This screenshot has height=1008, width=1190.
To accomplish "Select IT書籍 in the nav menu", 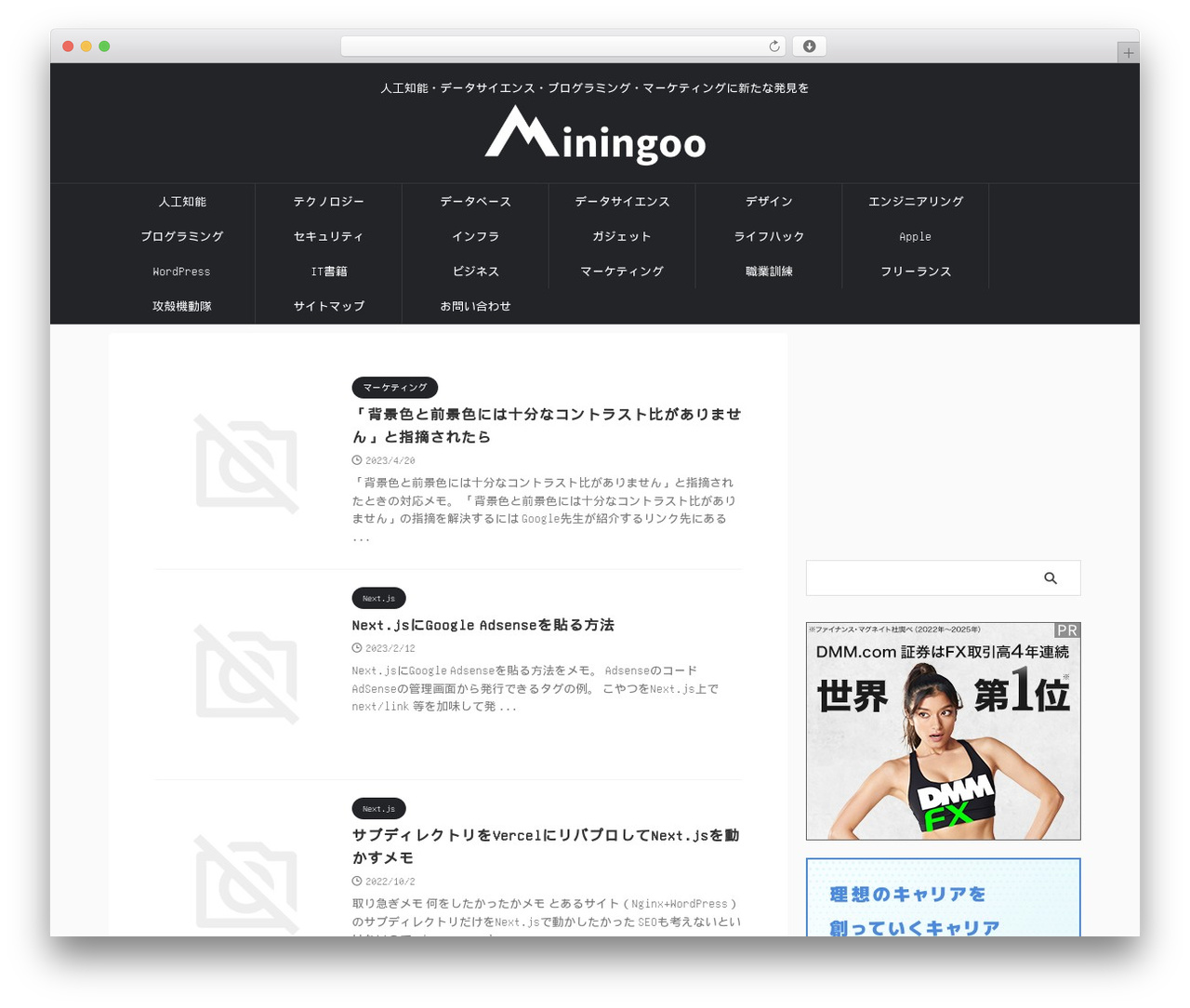I will coord(329,272).
